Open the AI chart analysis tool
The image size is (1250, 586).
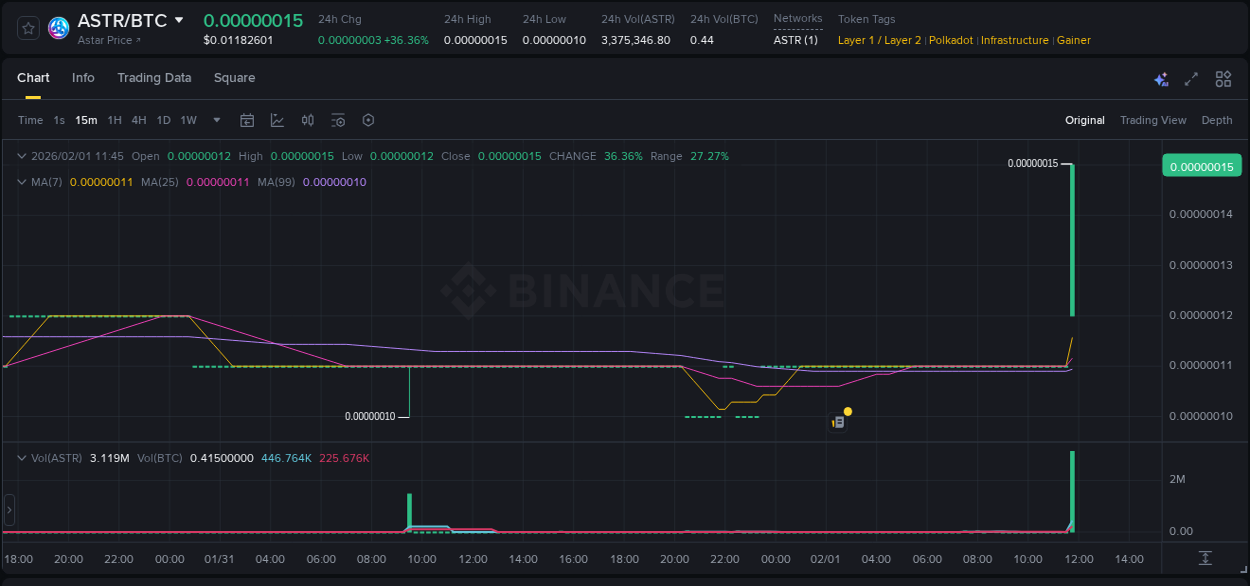tap(1161, 78)
